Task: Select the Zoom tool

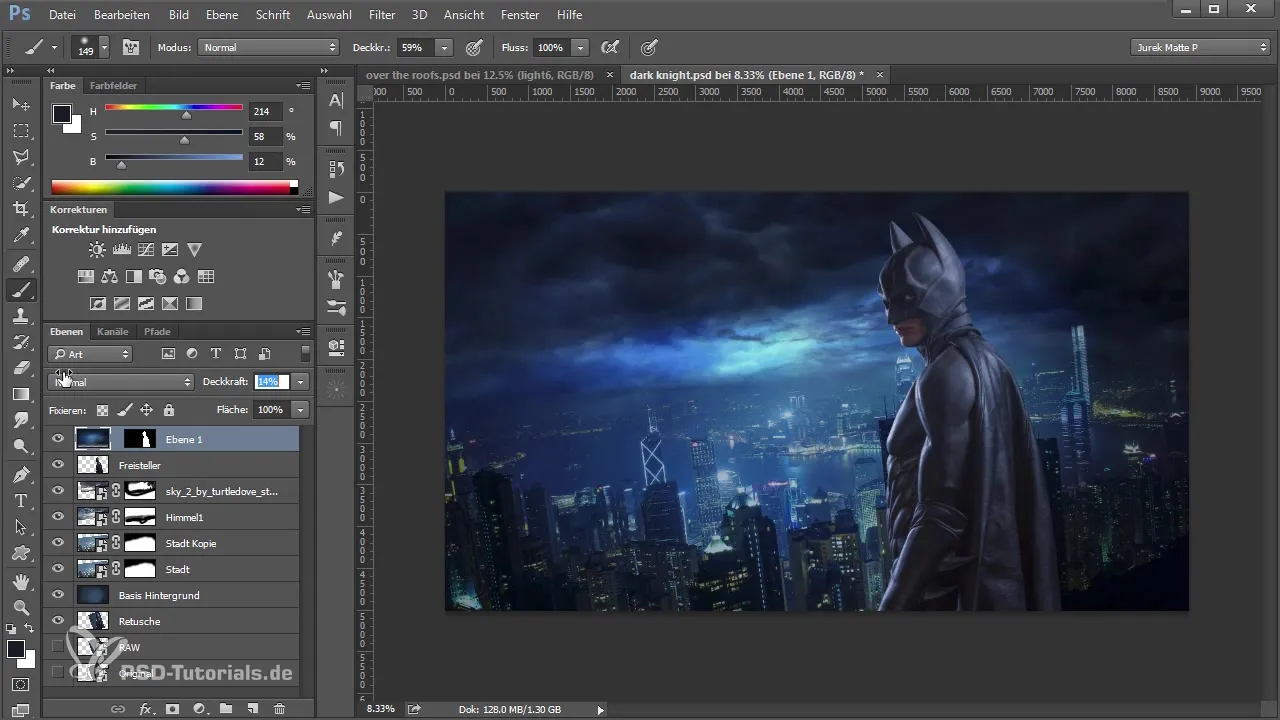Action: [x=20, y=607]
